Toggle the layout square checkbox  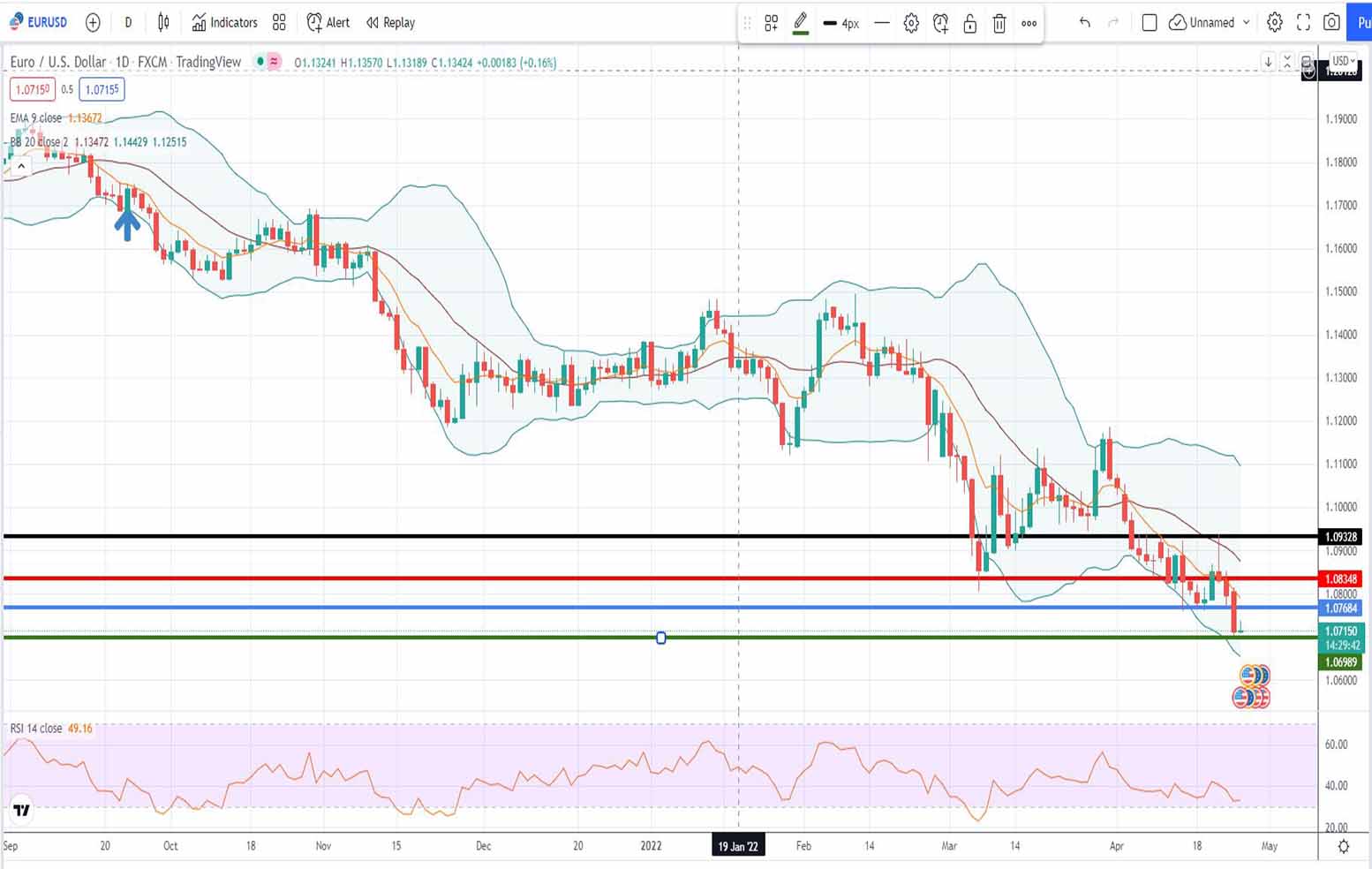pyautogui.click(x=1150, y=22)
